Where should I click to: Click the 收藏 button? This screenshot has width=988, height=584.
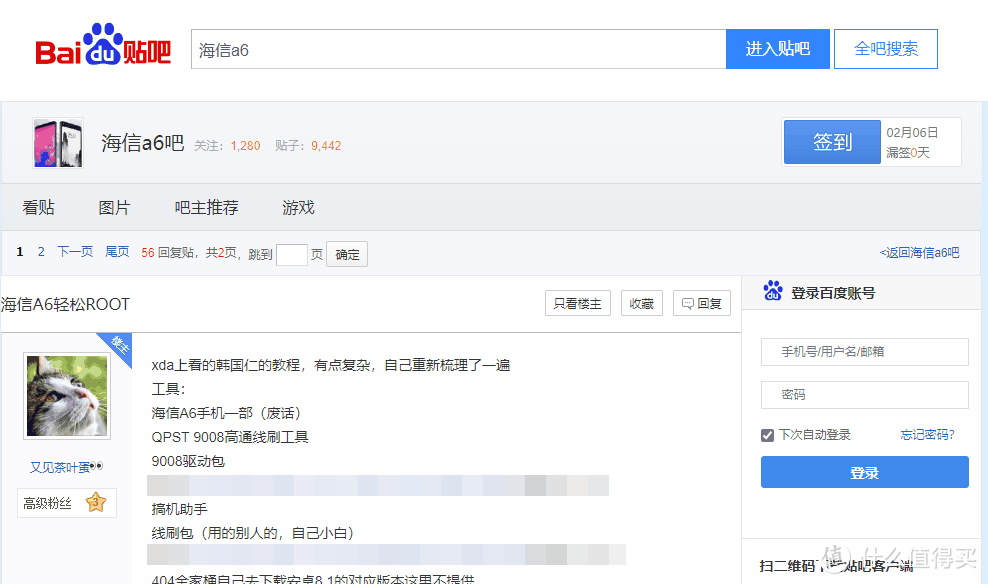642,304
